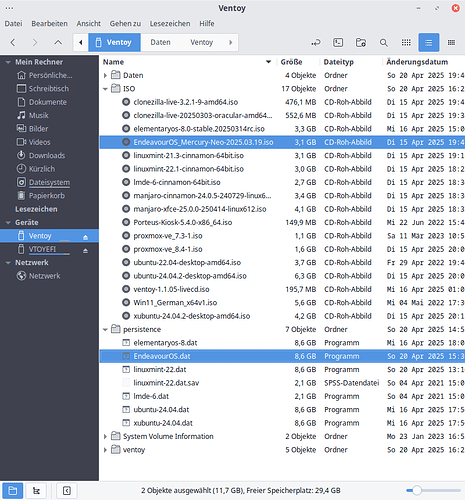Collapse Mein Rechner sidebar section
Screen dimensions: 465x500
tap(8, 62)
